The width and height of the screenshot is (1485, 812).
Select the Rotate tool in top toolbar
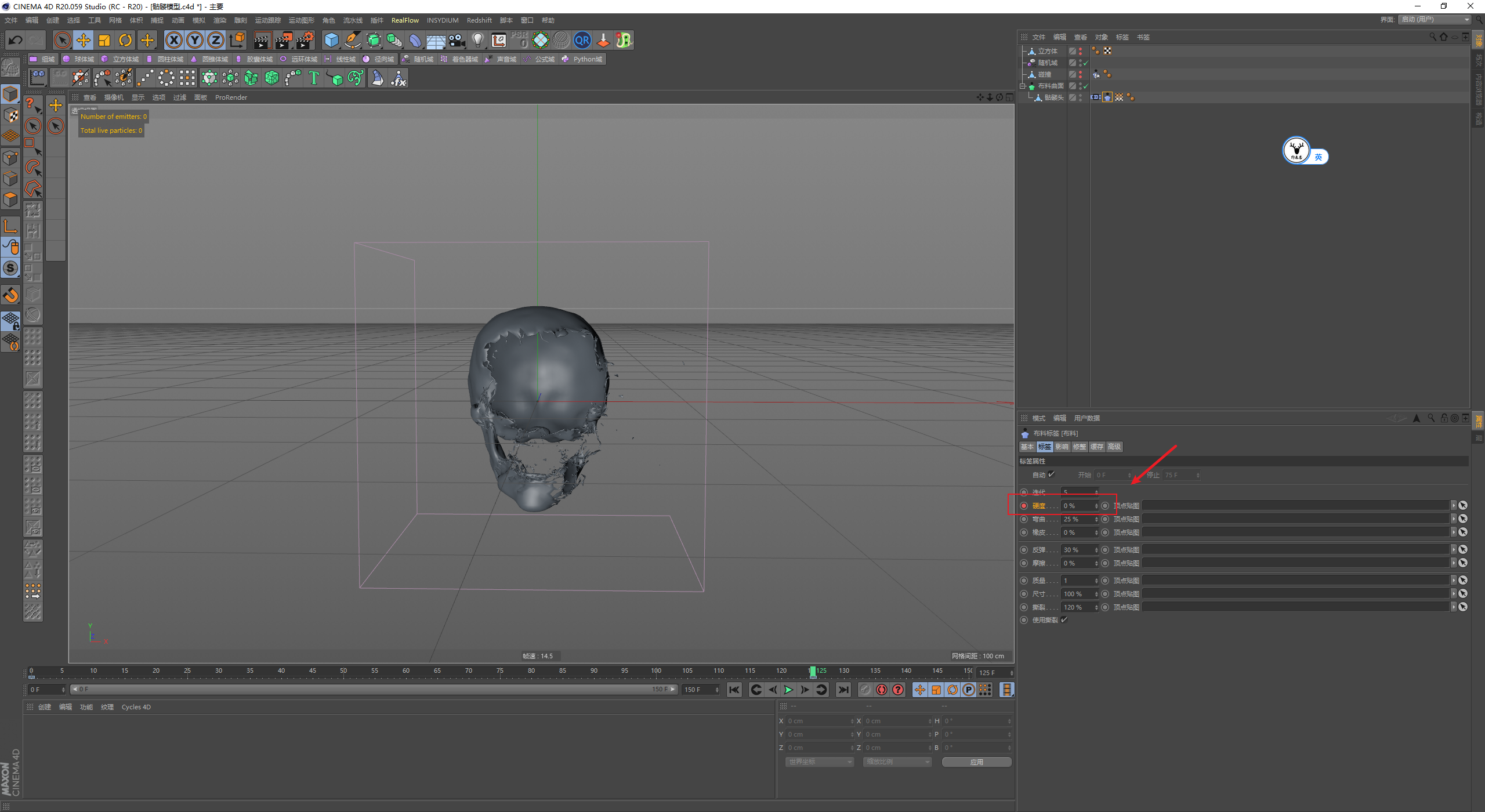125,40
